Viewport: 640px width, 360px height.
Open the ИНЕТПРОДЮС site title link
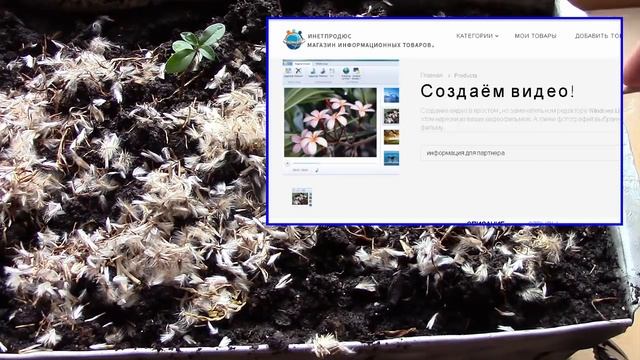[x=329, y=36]
